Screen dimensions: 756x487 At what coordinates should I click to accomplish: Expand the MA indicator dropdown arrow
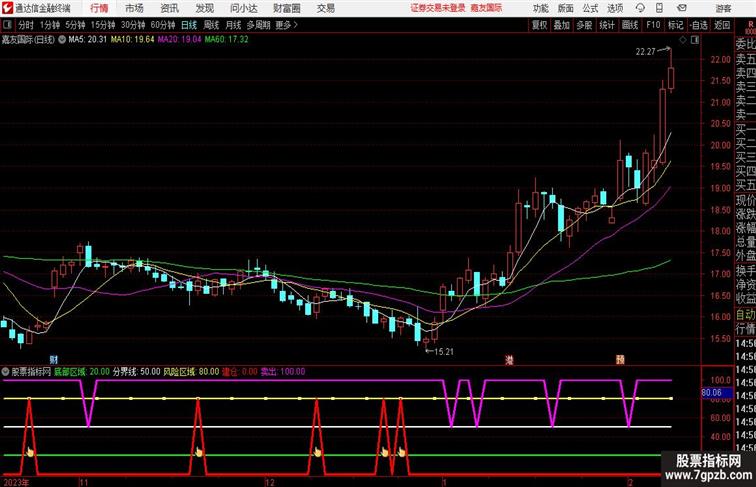(62, 40)
